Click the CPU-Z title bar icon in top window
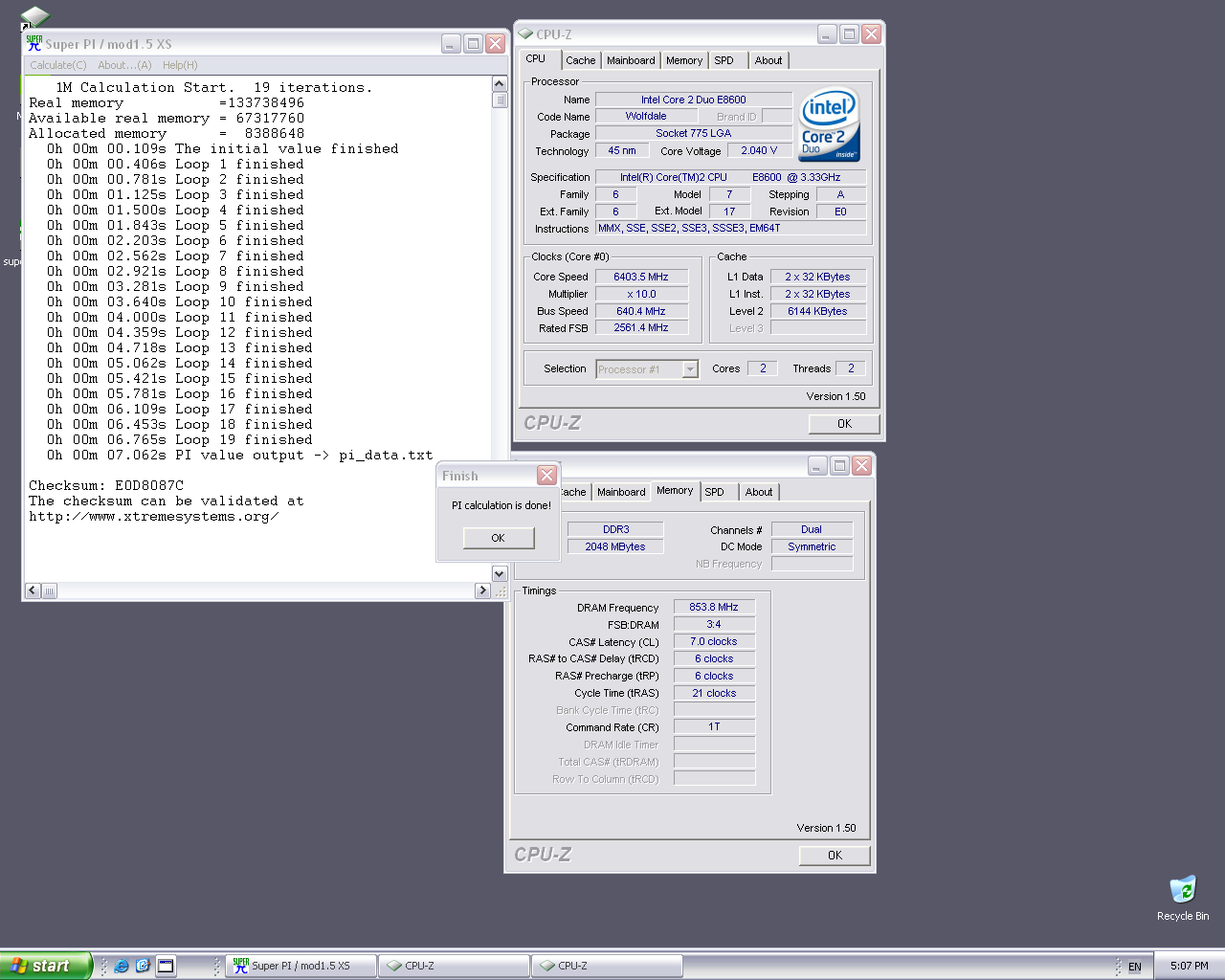 point(525,33)
